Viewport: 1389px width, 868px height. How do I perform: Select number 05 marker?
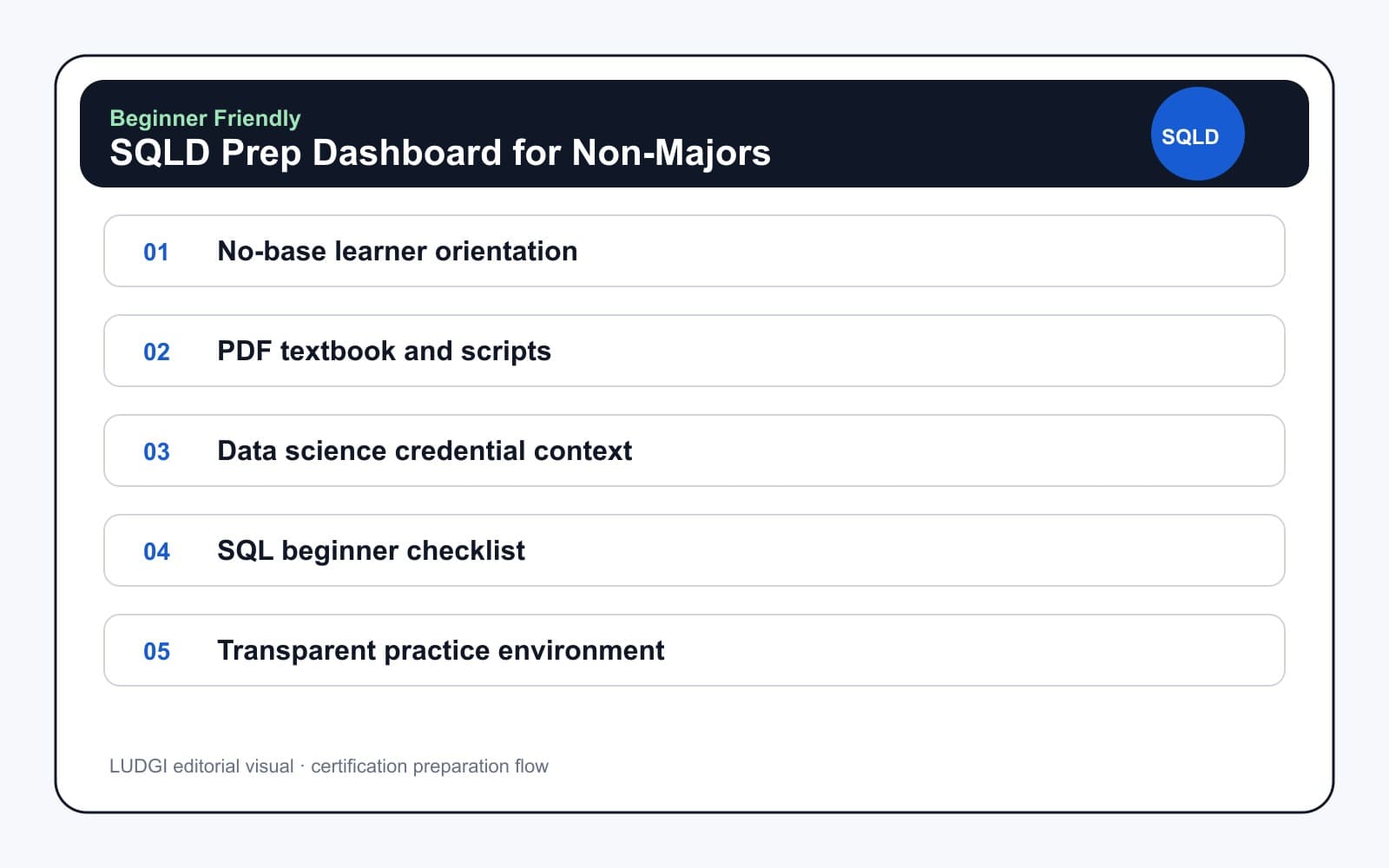click(156, 651)
